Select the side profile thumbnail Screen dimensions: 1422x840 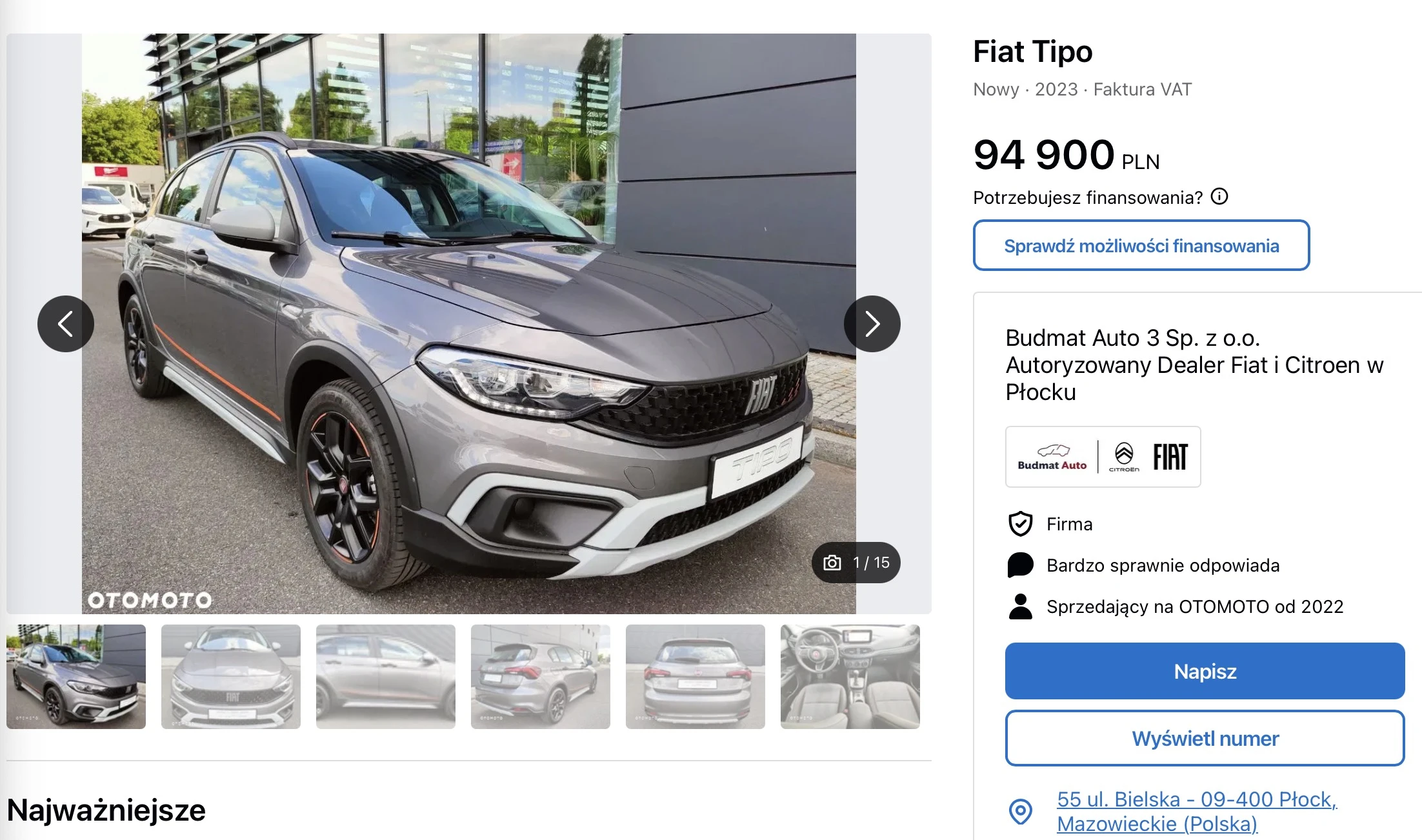(386, 677)
